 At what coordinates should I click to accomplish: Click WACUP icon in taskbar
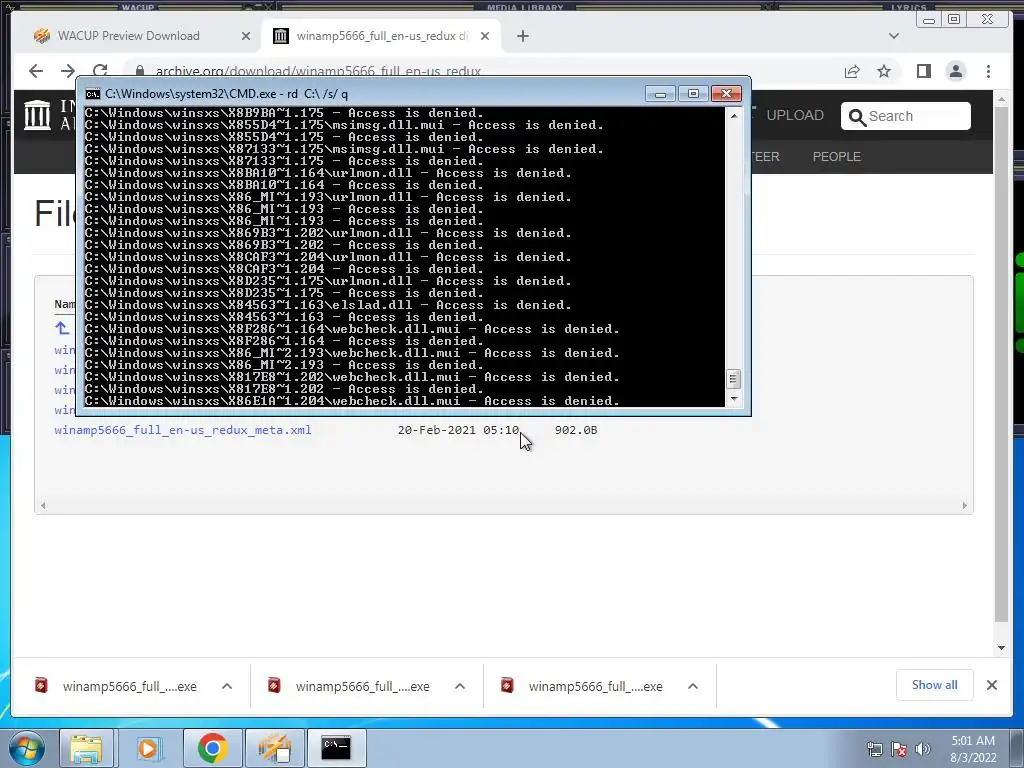coord(274,748)
